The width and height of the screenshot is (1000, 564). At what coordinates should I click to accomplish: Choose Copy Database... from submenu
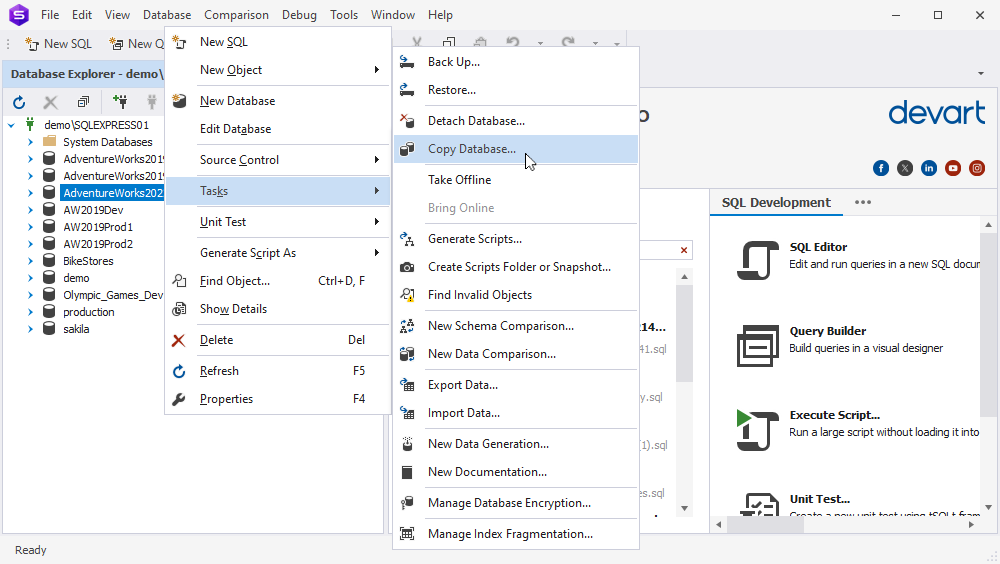516,149
